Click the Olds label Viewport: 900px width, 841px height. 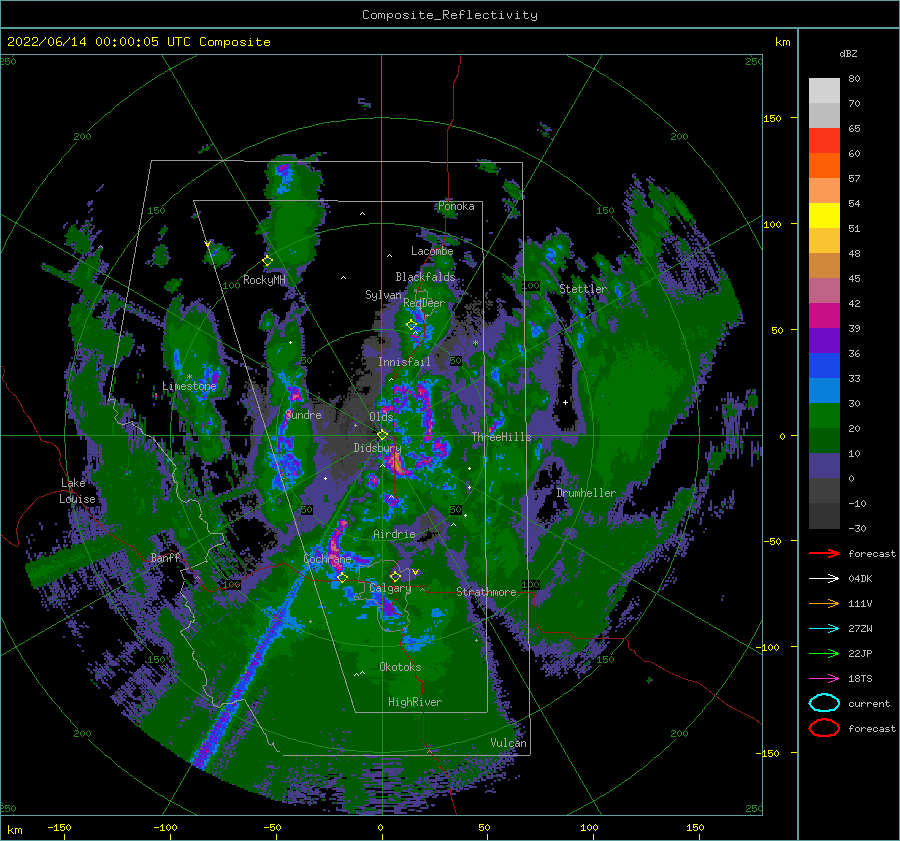click(x=381, y=417)
